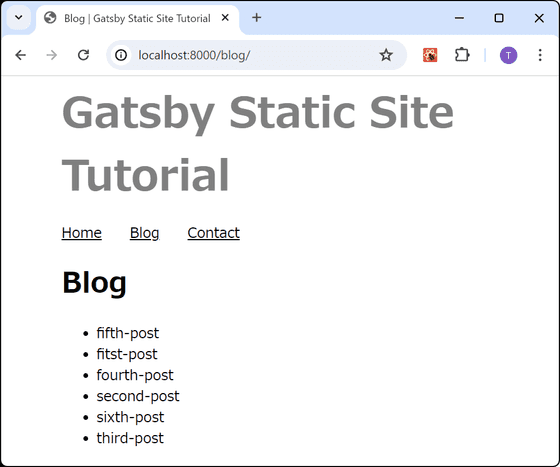Image resolution: width=560 pixels, height=467 pixels.
Task: Click the second-post list item
Action: [138, 396]
